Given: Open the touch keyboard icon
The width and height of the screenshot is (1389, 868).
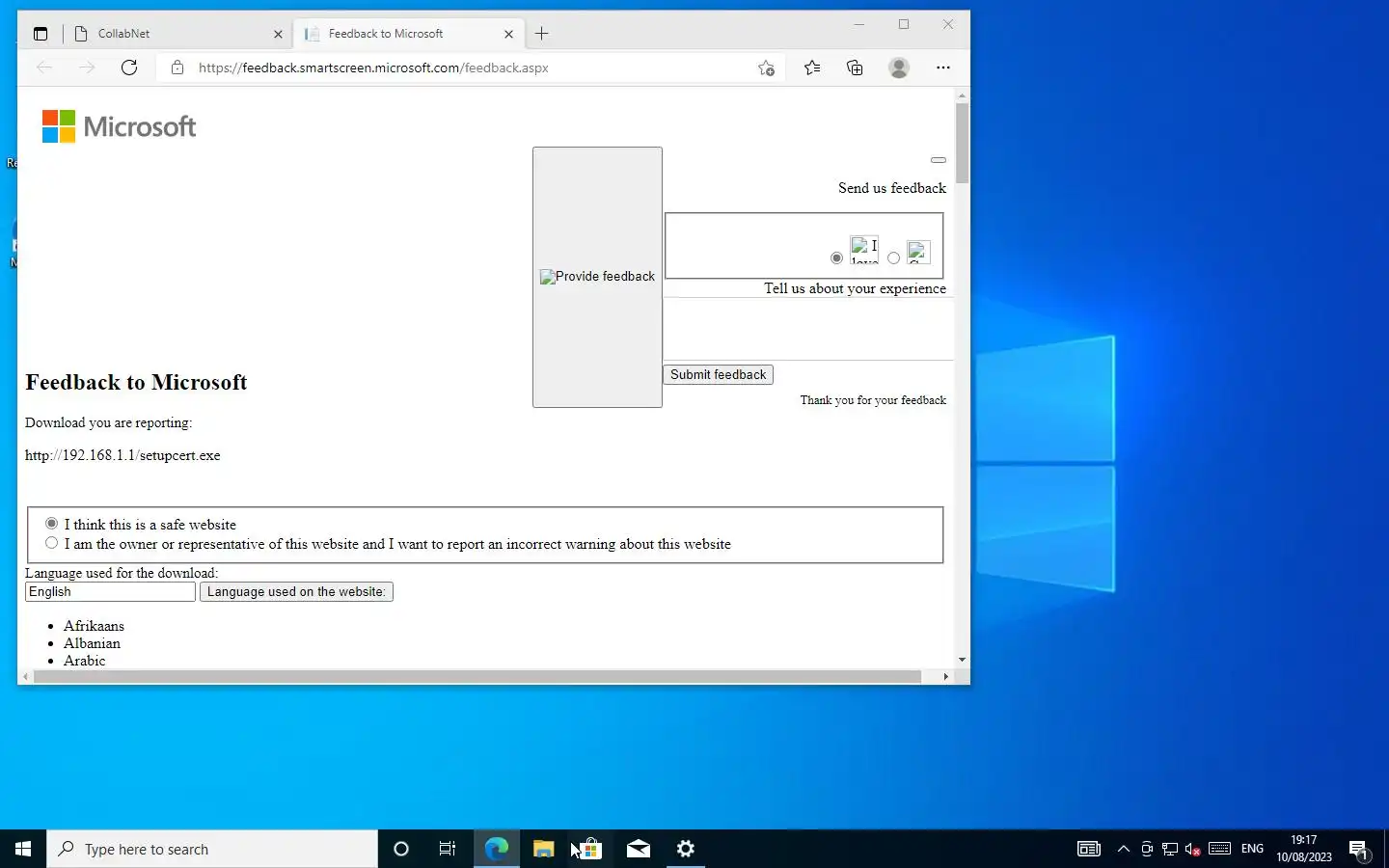Looking at the screenshot, I should [x=1219, y=849].
